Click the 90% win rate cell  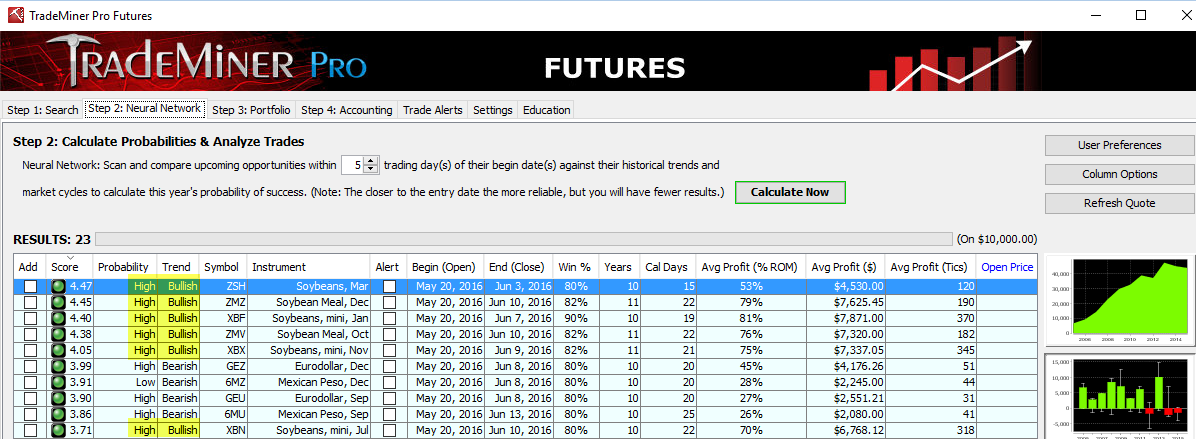(x=575, y=317)
